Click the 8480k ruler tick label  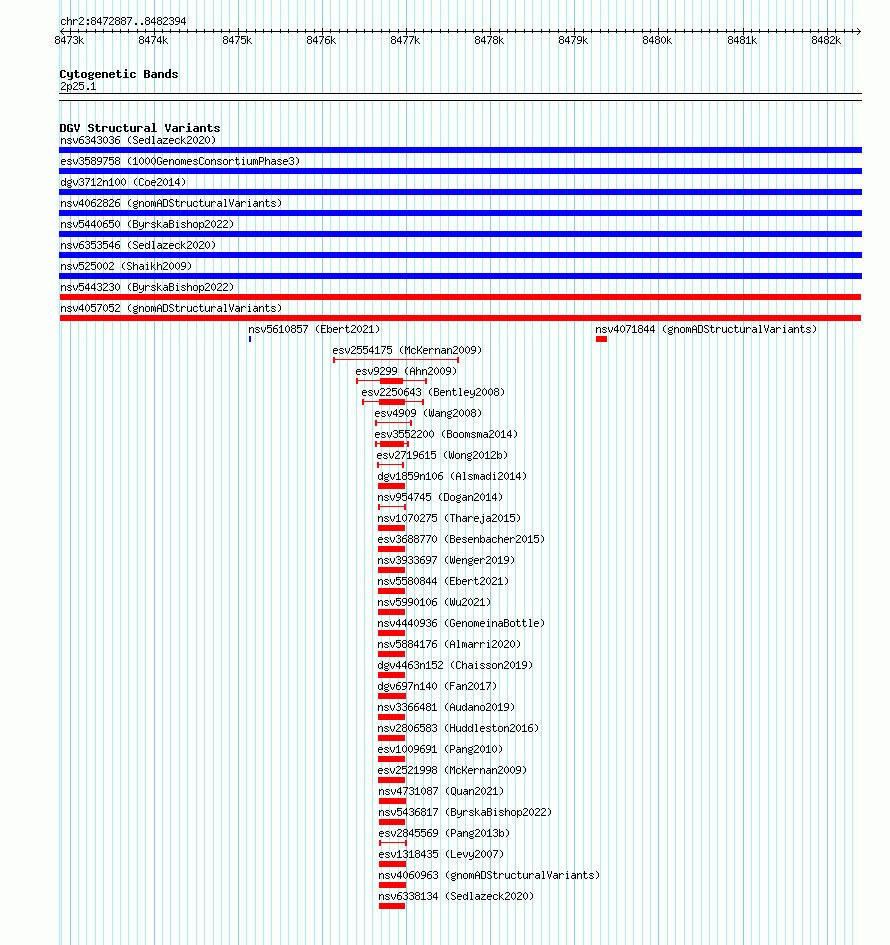point(657,40)
